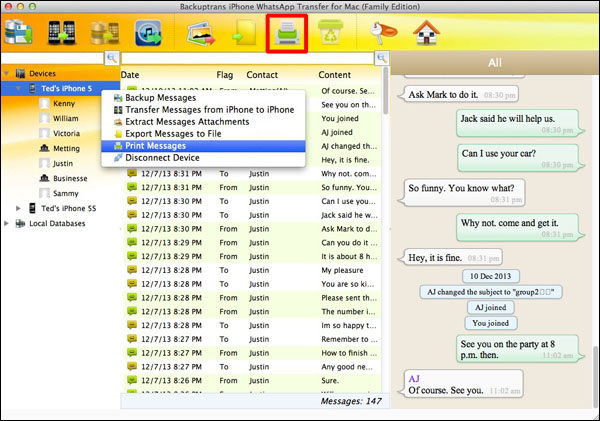The height and width of the screenshot is (421, 600).
Task: Select the message row 'Sure.'
Action: click(252, 380)
